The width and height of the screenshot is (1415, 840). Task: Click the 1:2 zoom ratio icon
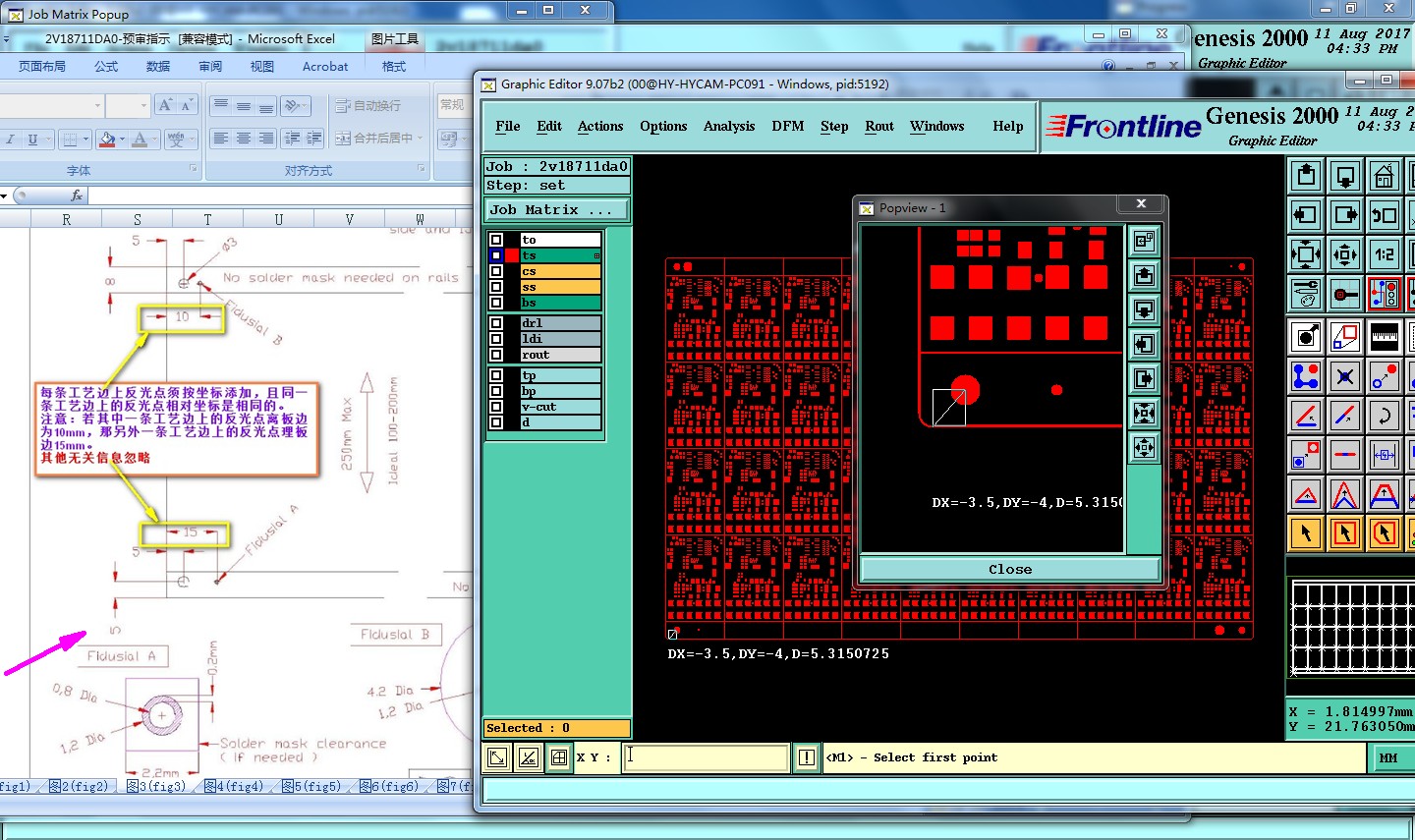[x=1384, y=254]
